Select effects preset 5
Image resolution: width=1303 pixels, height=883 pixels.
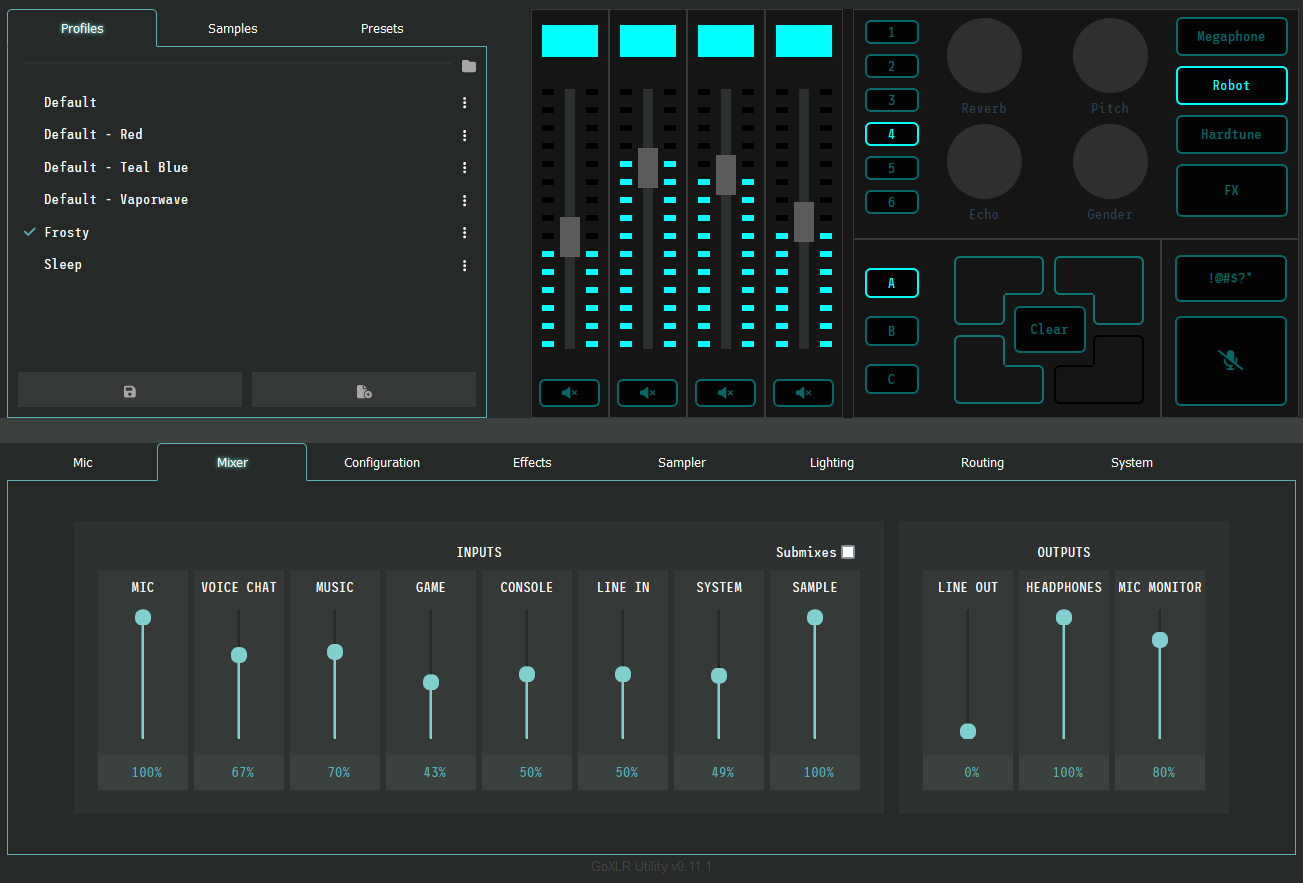click(x=892, y=168)
